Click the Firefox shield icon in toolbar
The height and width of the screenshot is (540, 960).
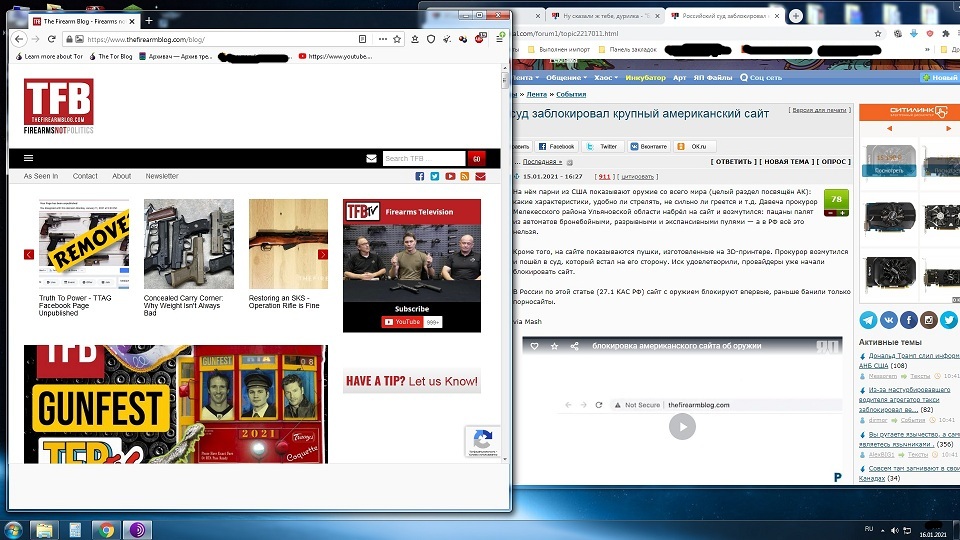coord(431,39)
